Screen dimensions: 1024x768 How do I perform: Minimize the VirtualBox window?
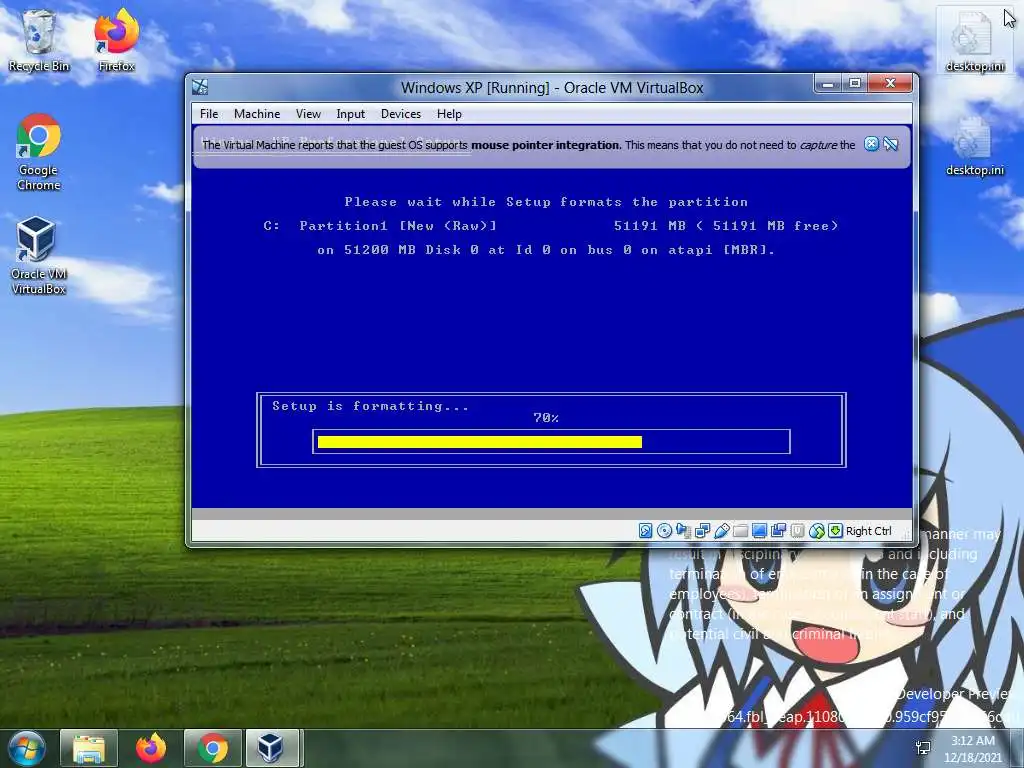pyautogui.click(x=828, y=84)
